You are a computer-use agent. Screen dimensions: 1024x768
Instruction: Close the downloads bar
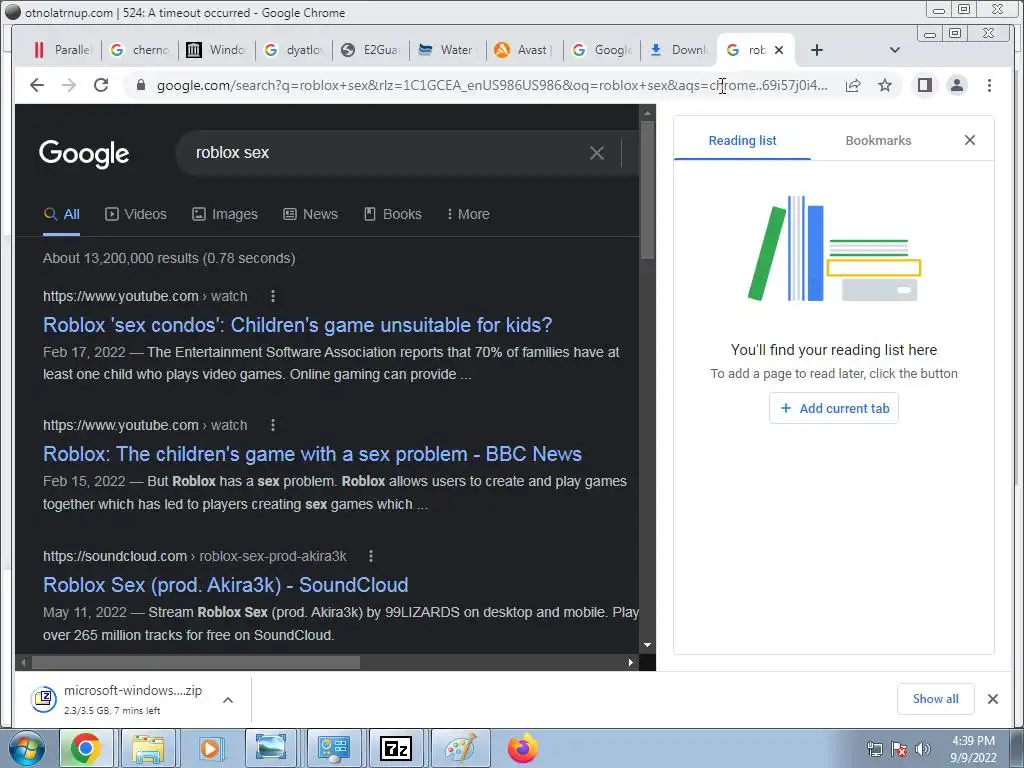click(x=993, y=699)
